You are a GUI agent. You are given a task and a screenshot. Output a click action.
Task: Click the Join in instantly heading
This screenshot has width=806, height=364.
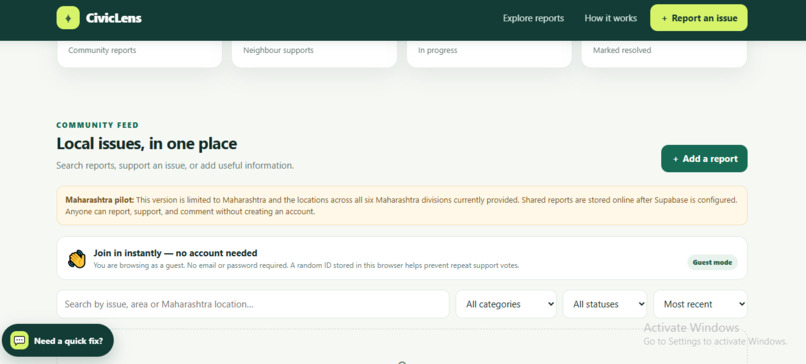[x=175, y=253]
